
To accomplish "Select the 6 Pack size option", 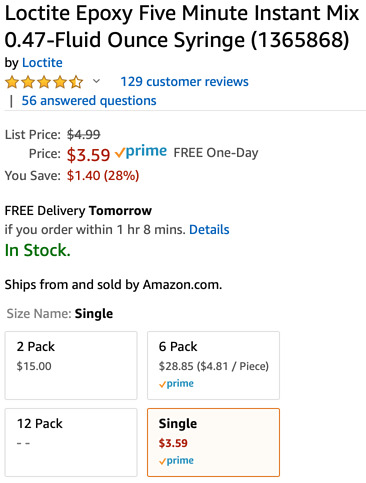I will pyautogui.click(x=213, y=365).
